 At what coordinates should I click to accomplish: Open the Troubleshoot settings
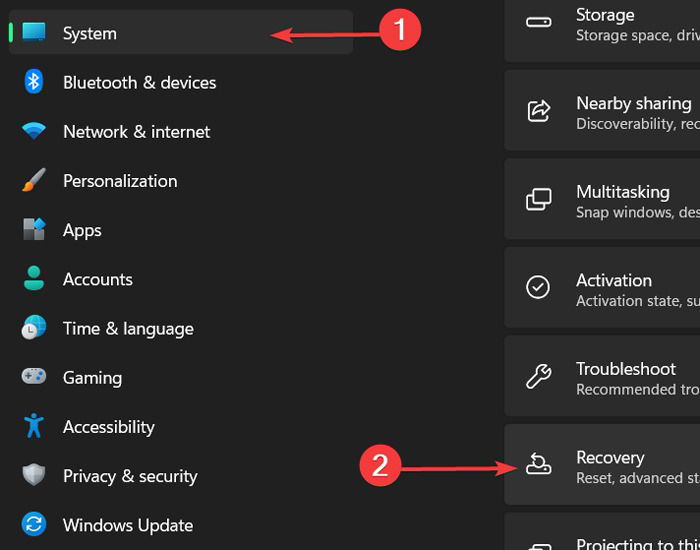602,376
